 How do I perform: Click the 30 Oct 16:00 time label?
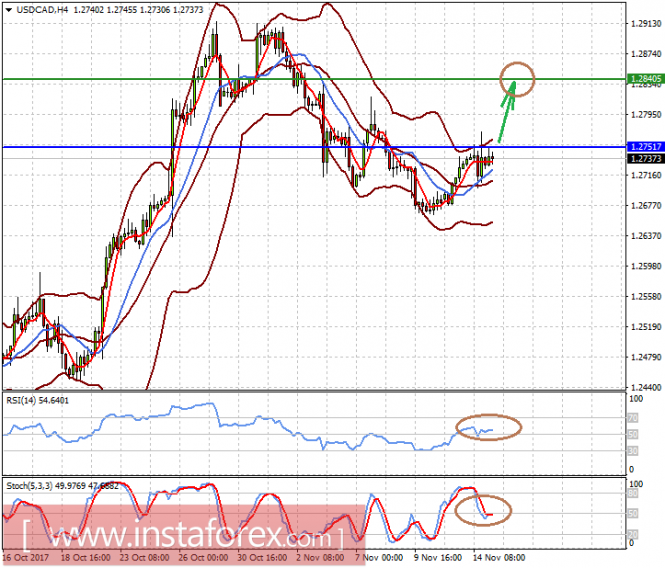pyautogui.click(x=262, y=557)
